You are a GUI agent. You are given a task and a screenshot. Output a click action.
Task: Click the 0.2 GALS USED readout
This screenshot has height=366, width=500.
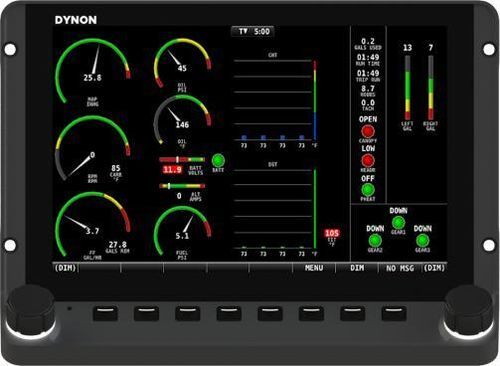(368, 44)
